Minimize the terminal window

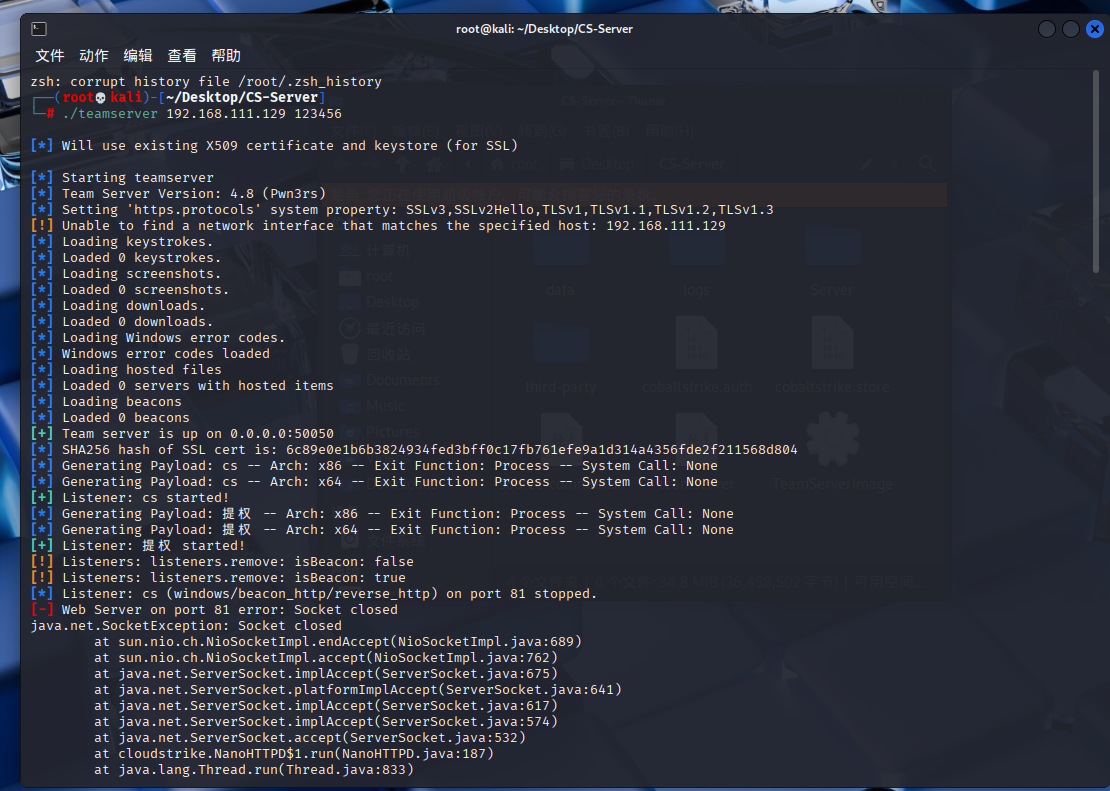point(1046,29)
